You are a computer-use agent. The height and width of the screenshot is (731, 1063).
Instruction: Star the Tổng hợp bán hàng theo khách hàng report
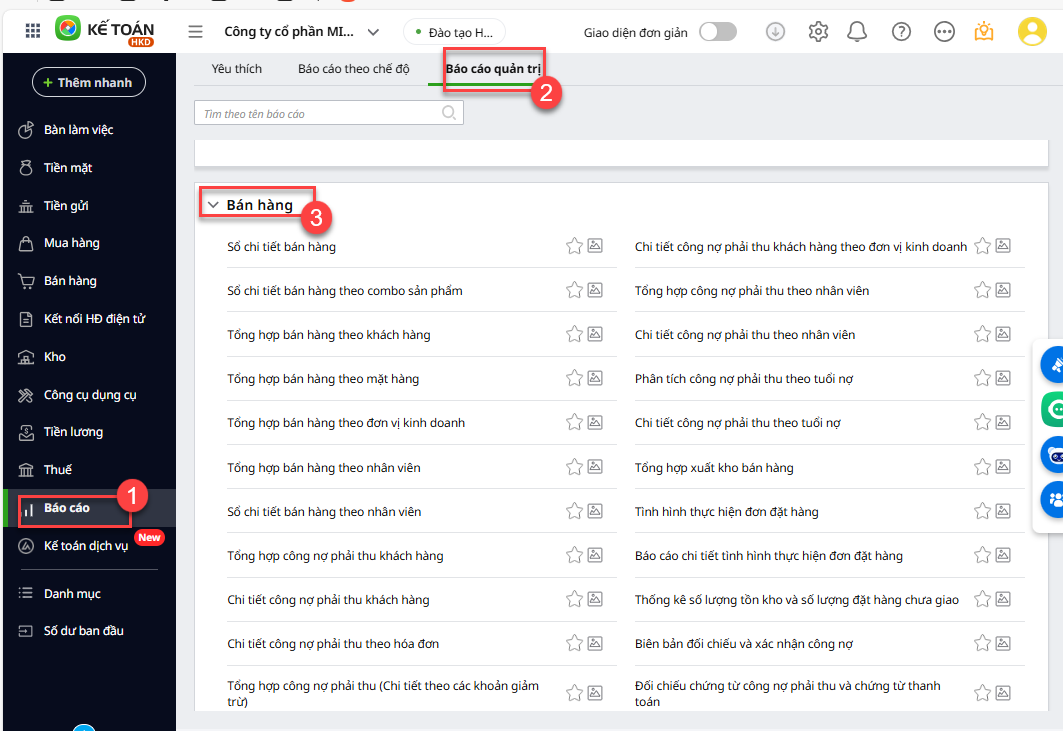(574, 334)
